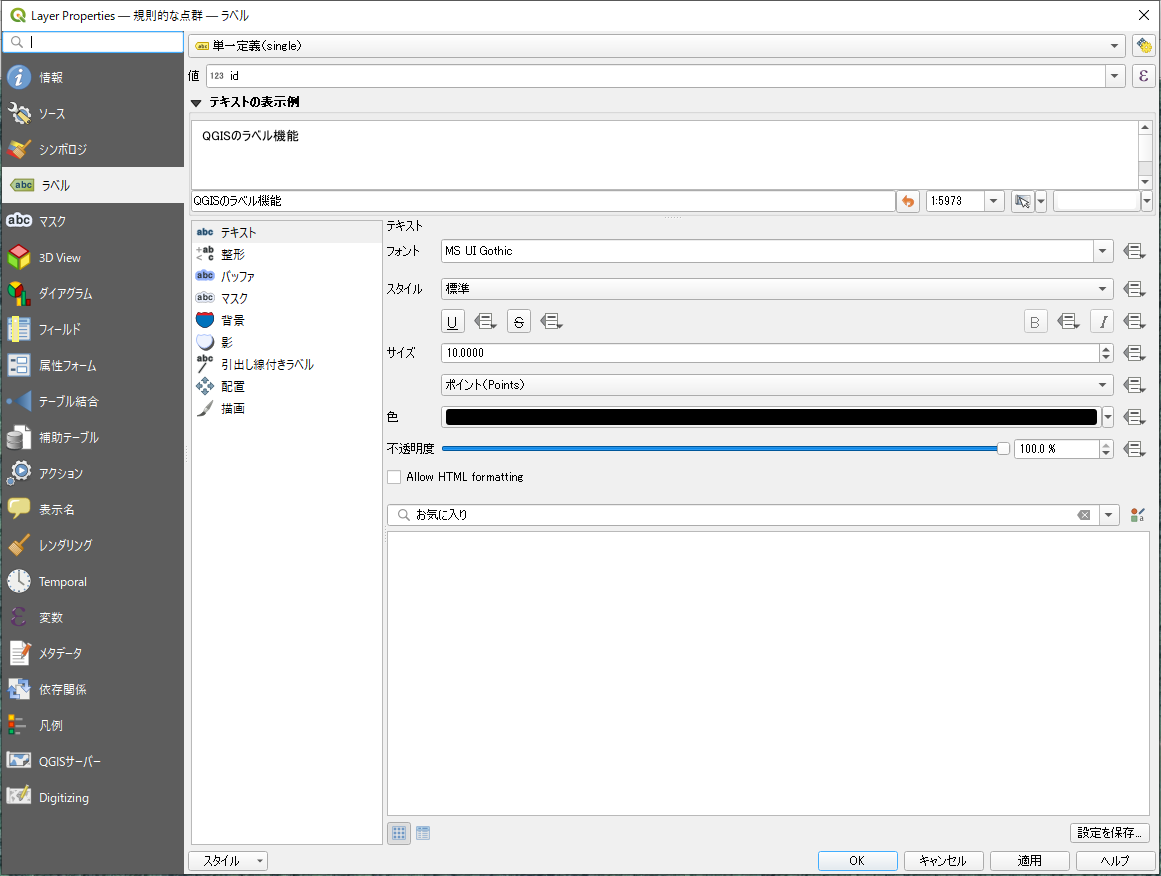
Task: Open the ソース (Source) tab
Action: click(x=93, y=113)
